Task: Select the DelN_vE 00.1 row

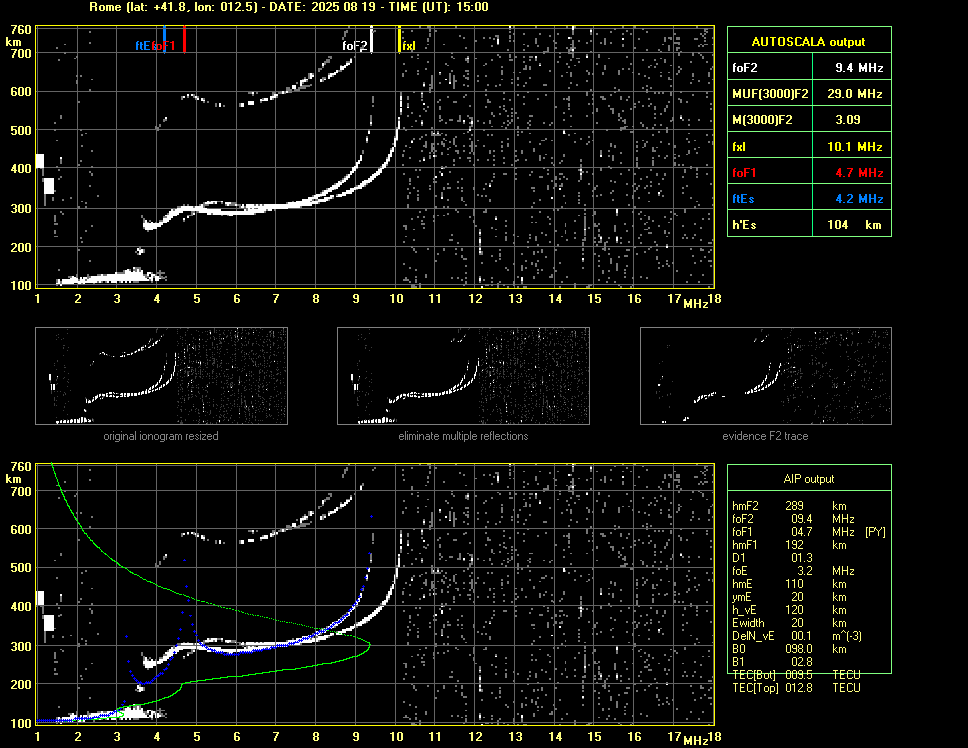Action: click(797, 635)
